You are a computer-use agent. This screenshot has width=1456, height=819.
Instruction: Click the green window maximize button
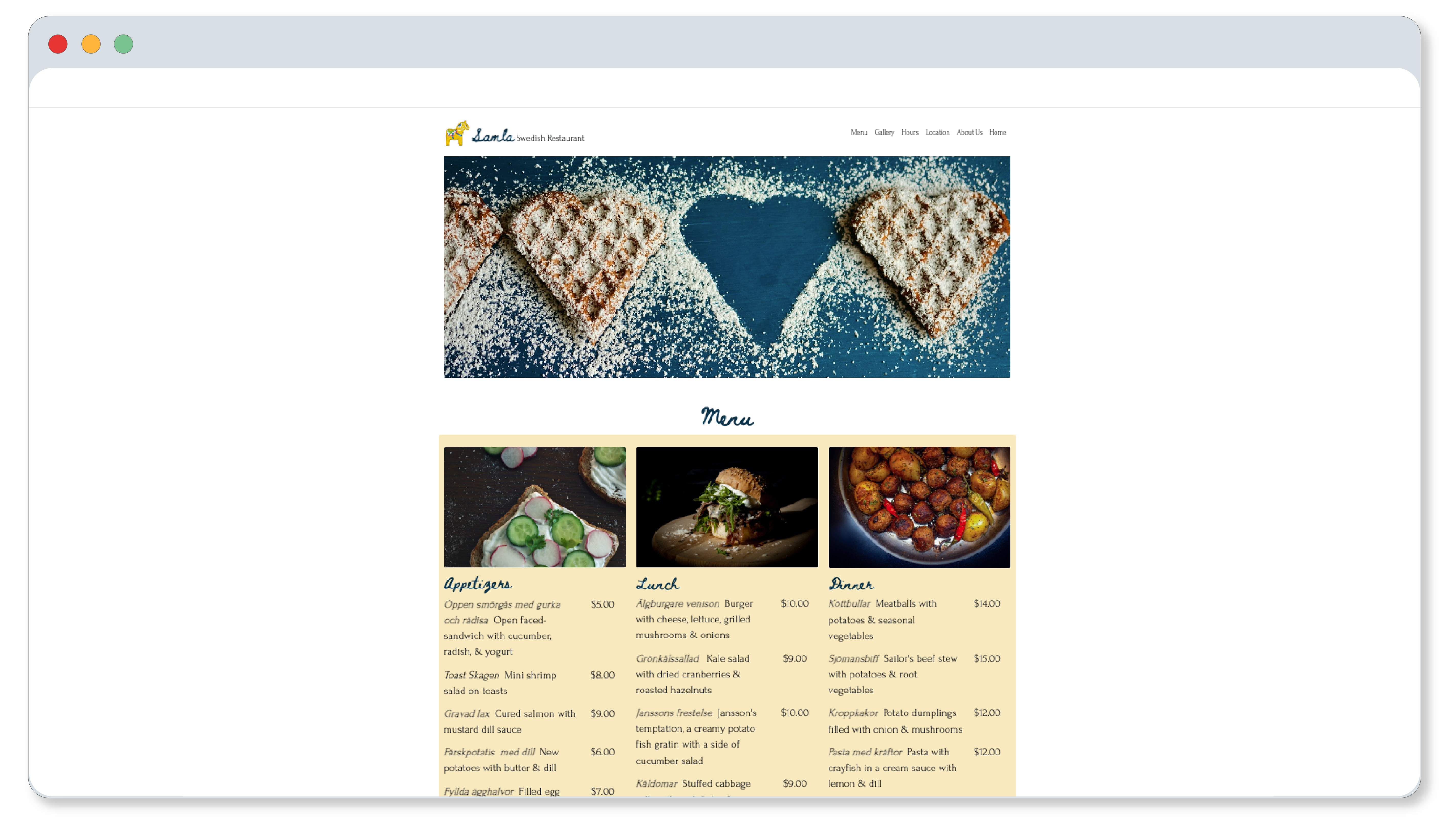[x=123, y=44]
